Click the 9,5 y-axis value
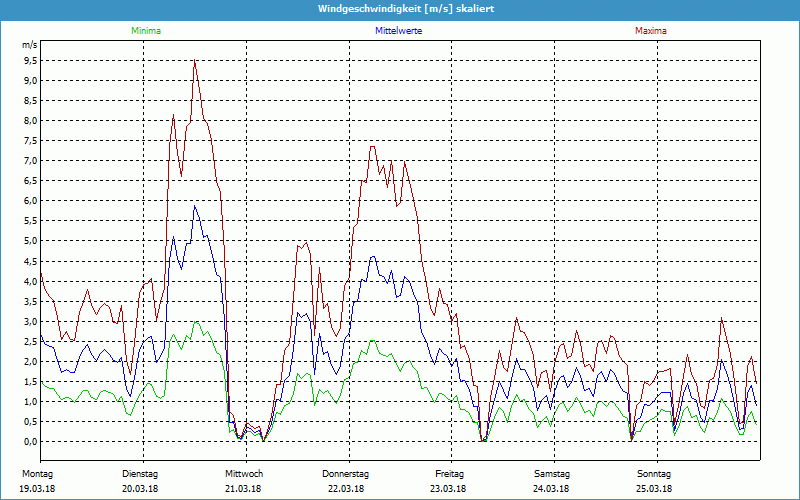This screenshot has width=800, height=500. click(x=30, y=61)
